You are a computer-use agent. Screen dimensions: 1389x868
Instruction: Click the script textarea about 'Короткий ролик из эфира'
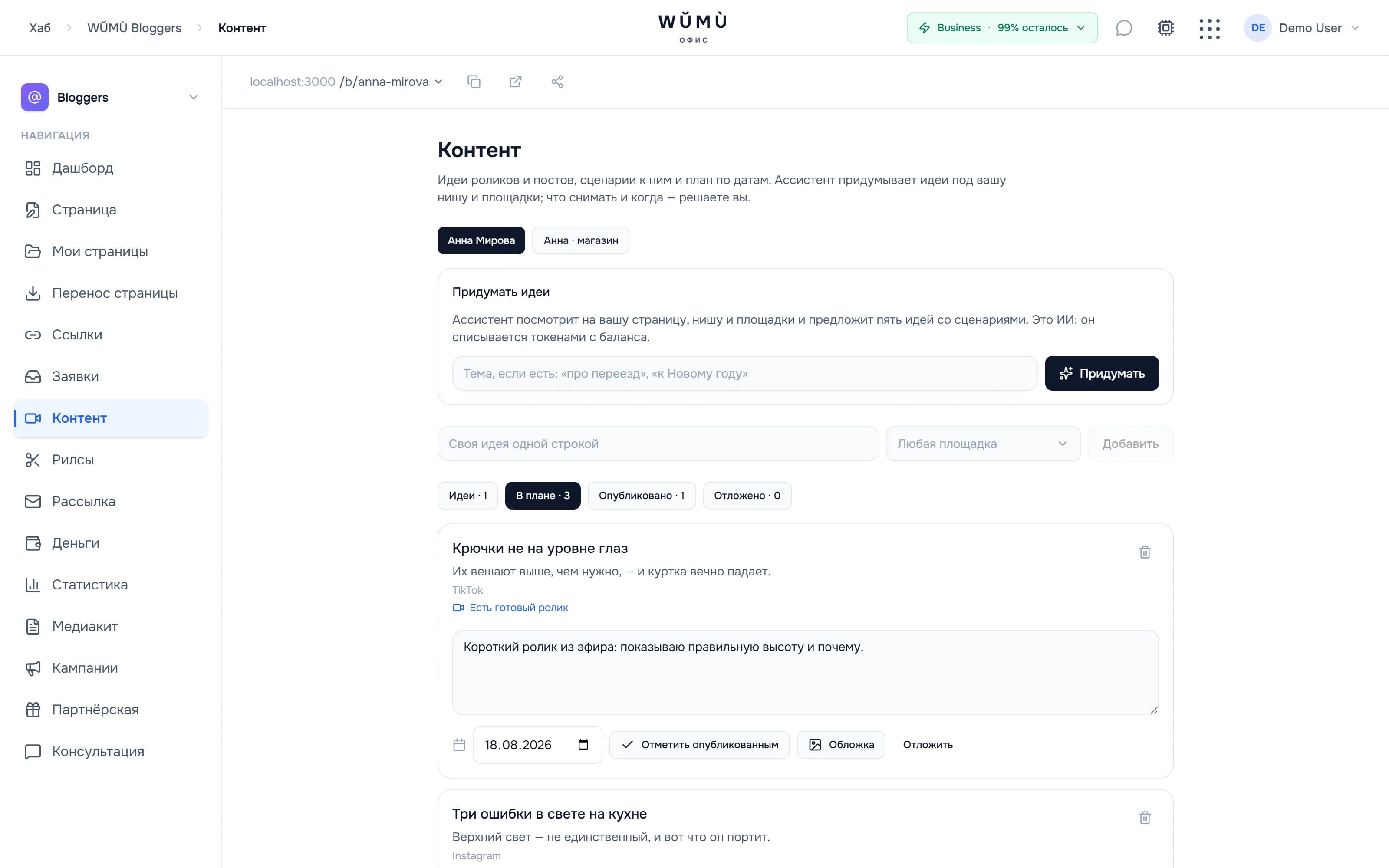[805, 672]
